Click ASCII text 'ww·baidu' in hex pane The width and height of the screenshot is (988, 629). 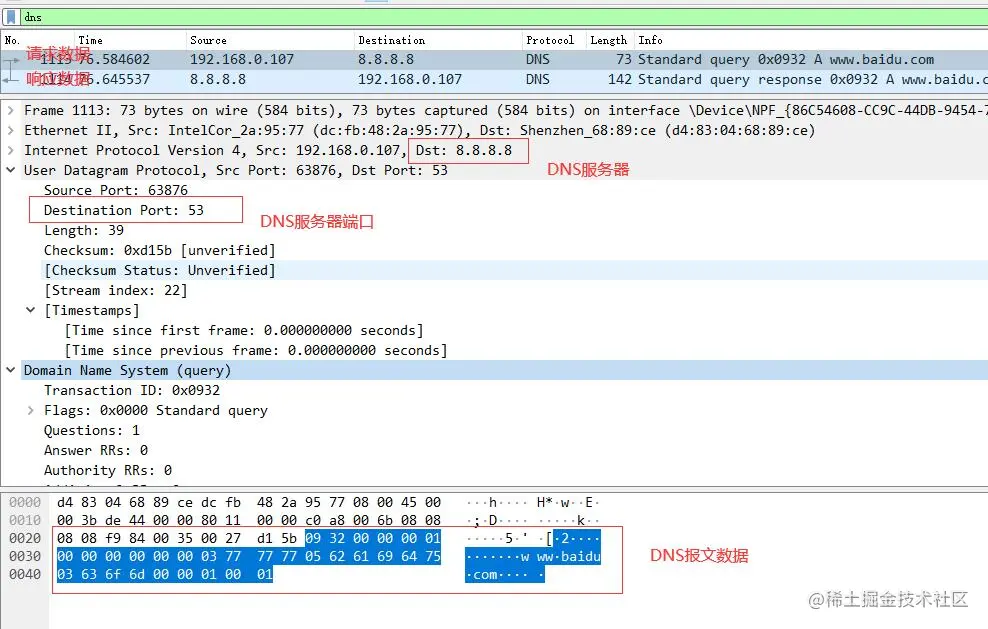569,557
